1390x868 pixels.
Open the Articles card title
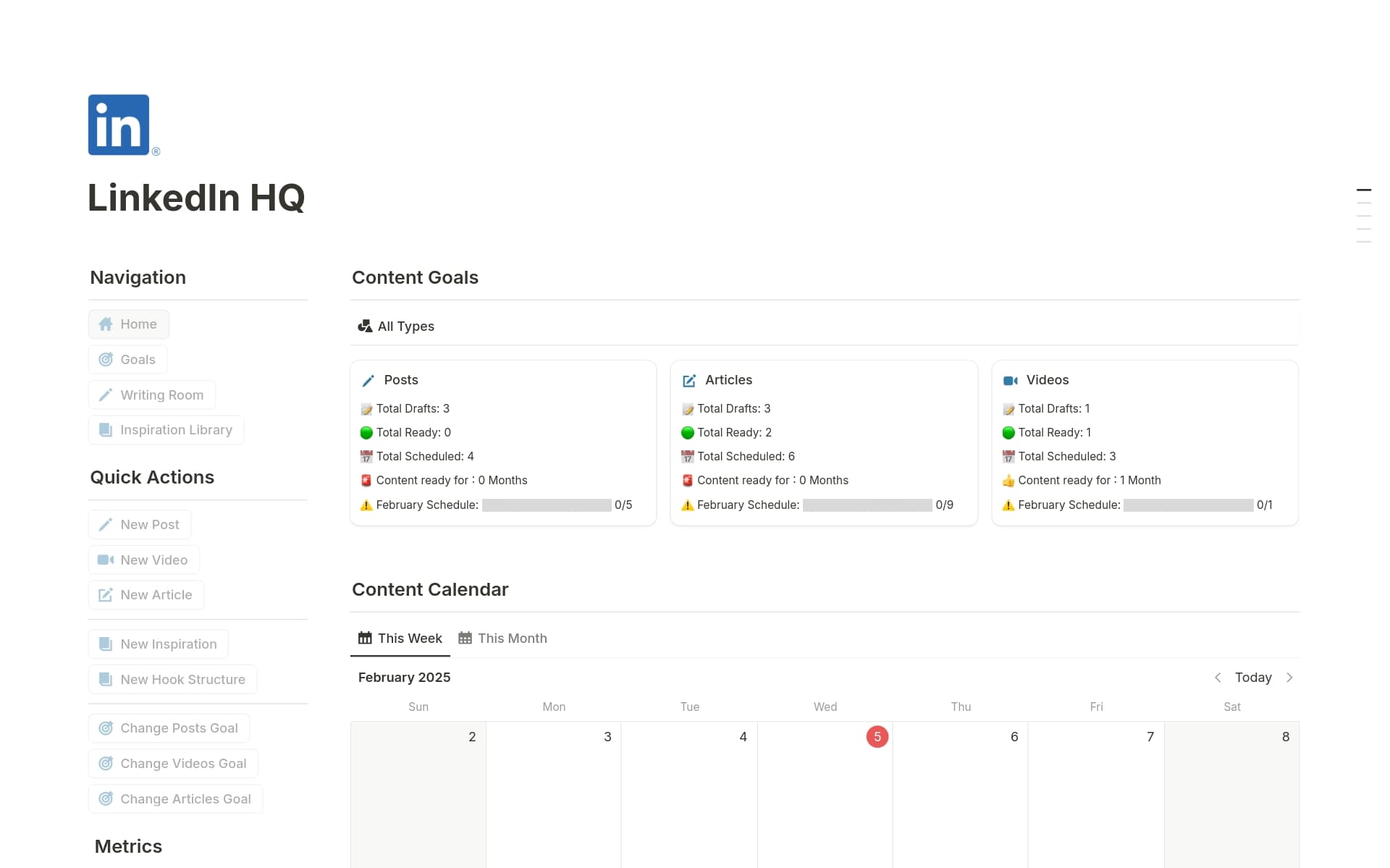click(x=728, y=380)
